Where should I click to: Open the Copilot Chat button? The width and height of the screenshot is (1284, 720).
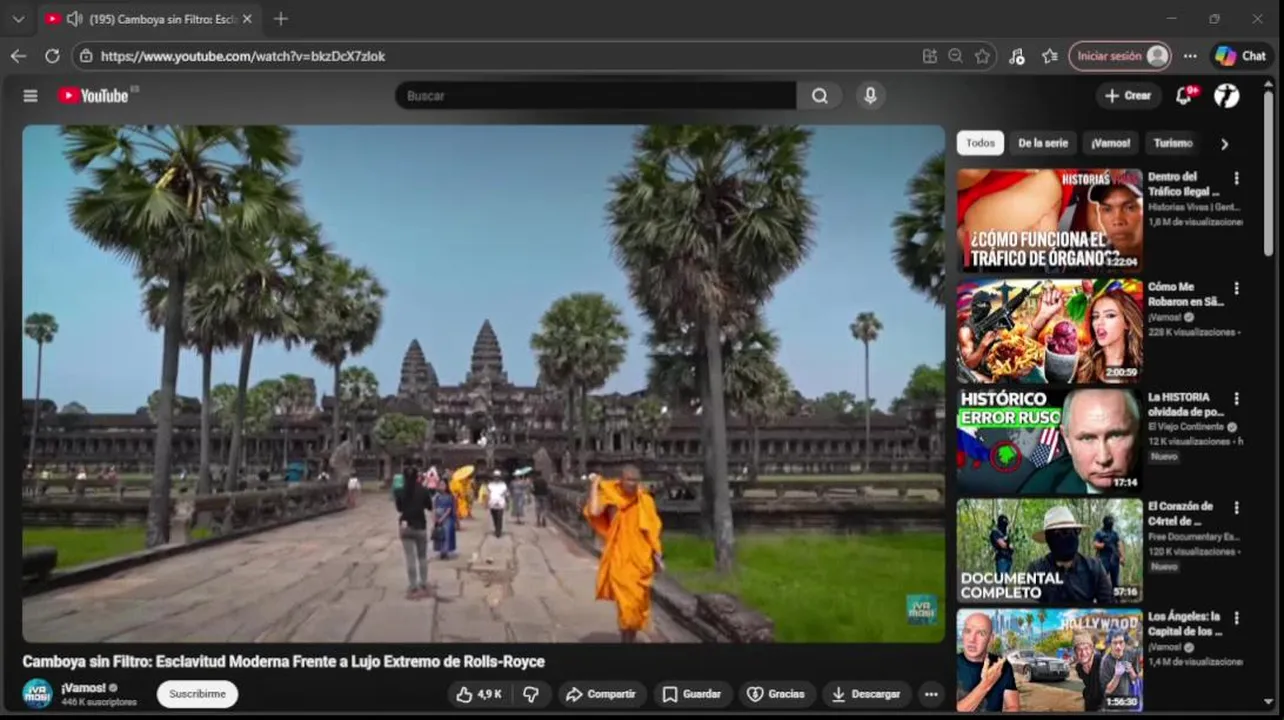tap(1240, 56)
